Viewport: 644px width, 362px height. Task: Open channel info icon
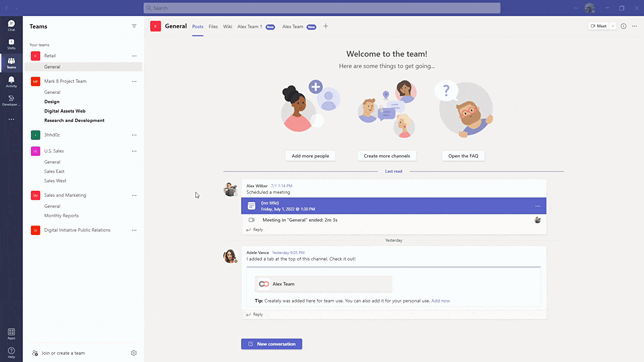tap(623, 26)
